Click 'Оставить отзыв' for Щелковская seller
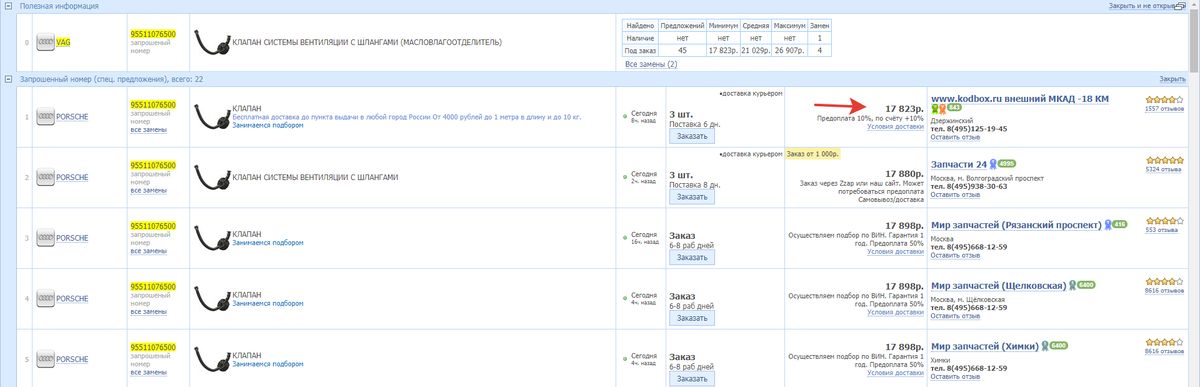 click(x=956, y=316)
